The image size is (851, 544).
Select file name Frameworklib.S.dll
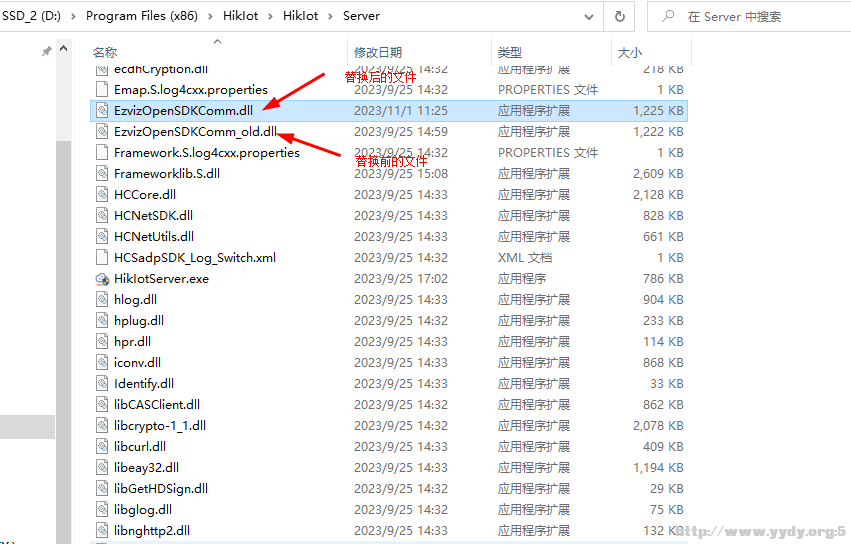167,174
